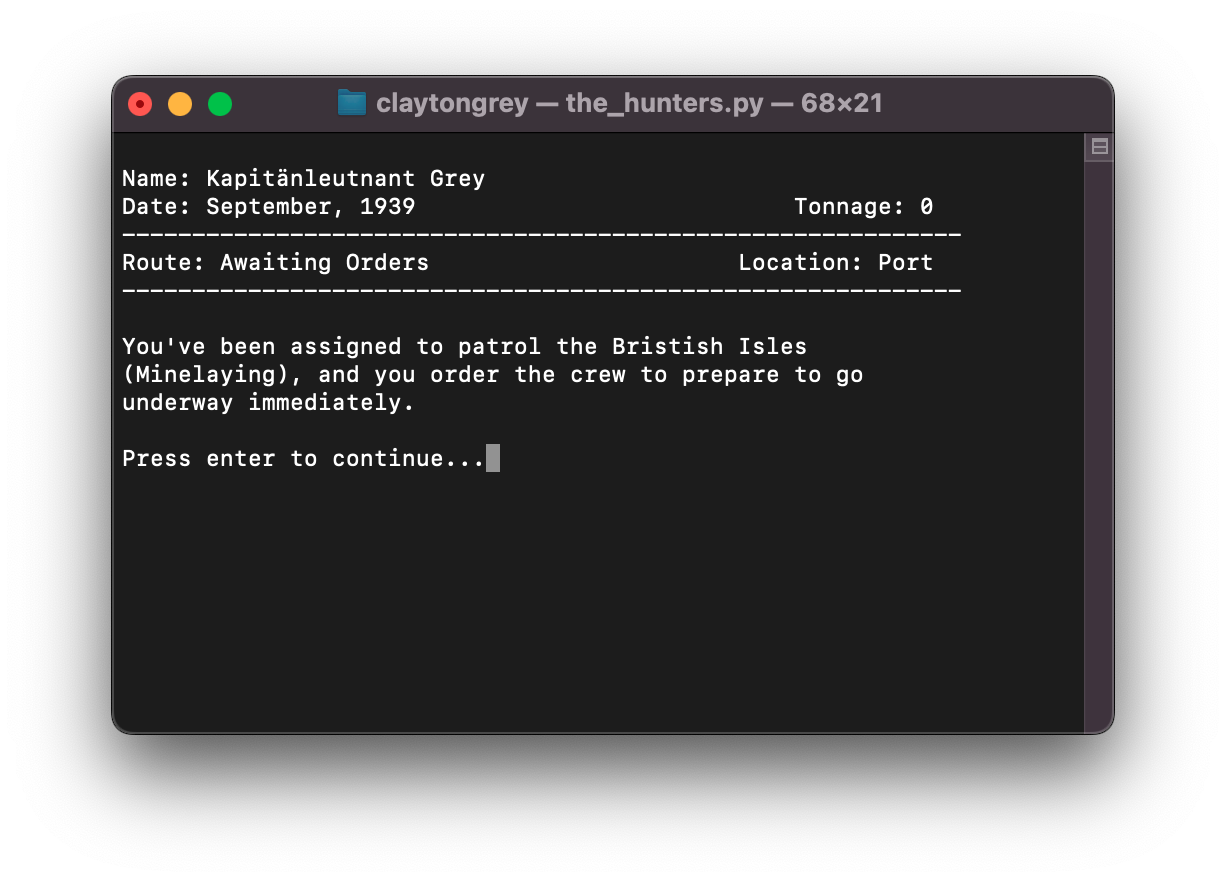Image resolution: width=1226 pixels, height=882 pixels.
Task: Click the "Tonnage: 0" field
Action: tap(863, 207)
